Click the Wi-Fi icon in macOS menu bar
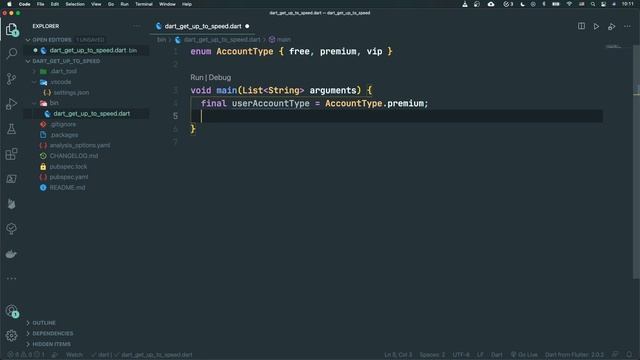 pos(569,4)
